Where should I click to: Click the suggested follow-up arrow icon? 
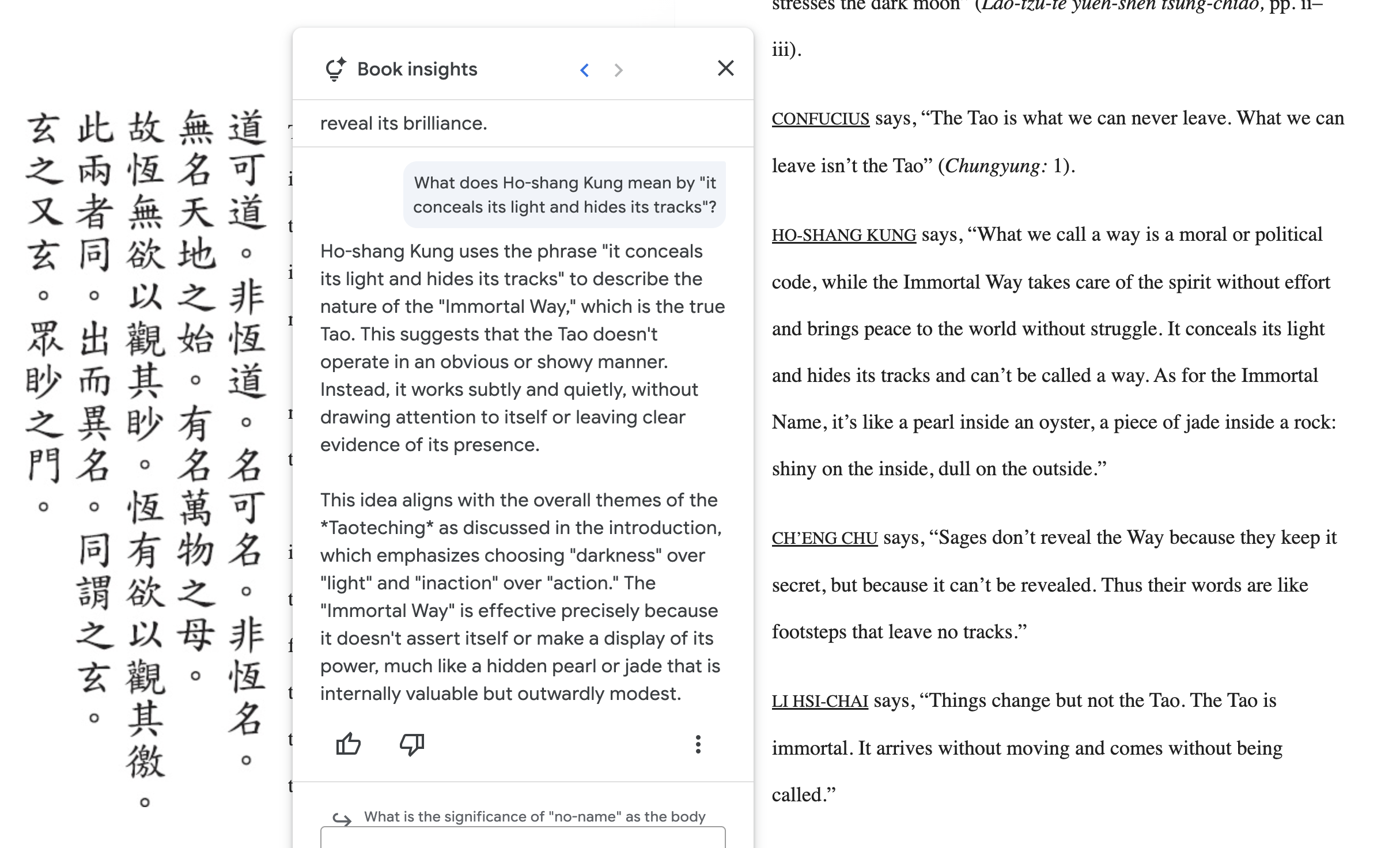click(x=342, y=819)
